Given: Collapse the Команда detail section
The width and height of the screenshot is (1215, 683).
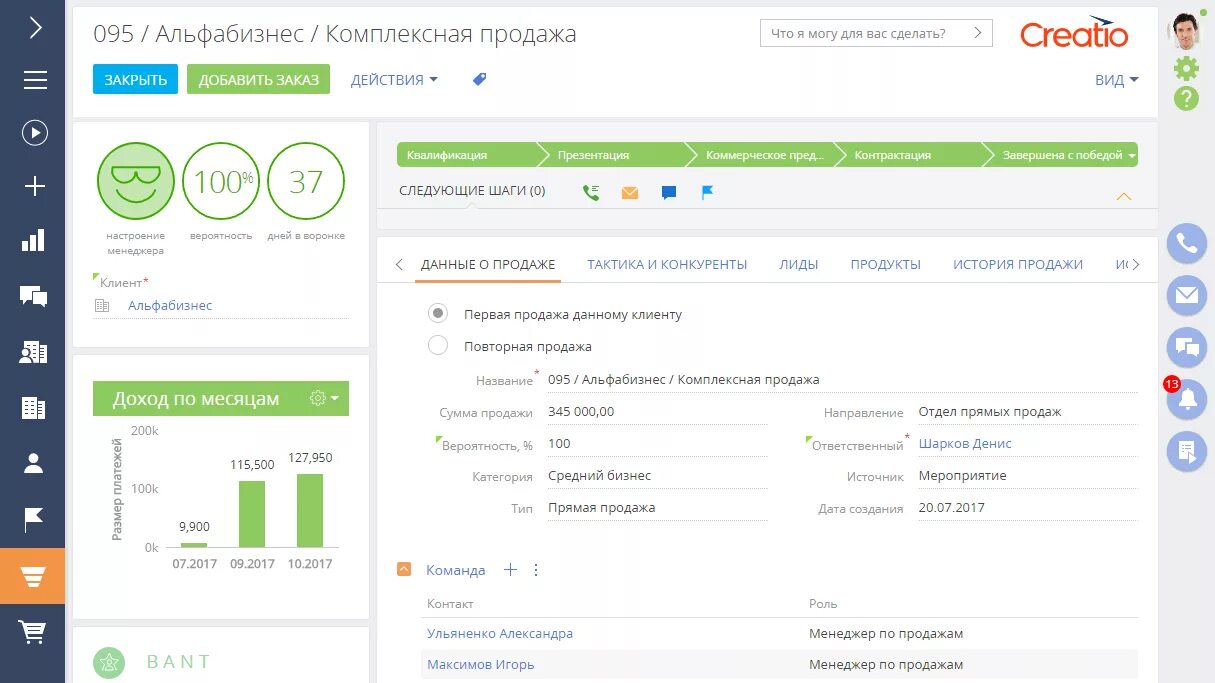Looking at the screenshot, I should point(404,570).
